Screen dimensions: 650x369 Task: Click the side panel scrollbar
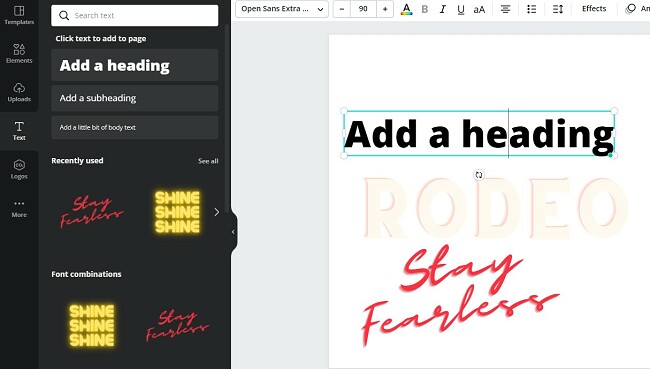point(227,118)
